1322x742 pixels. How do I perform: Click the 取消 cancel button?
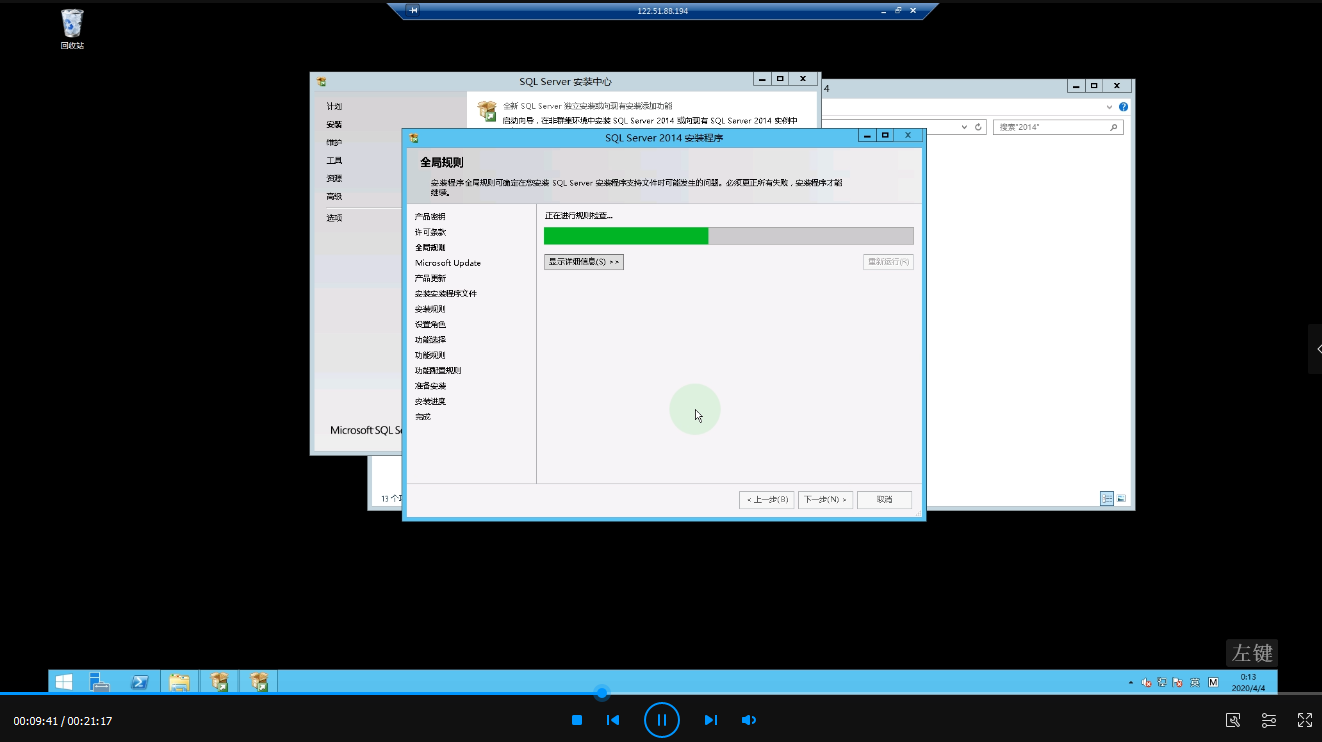click(x=884, y=499)
